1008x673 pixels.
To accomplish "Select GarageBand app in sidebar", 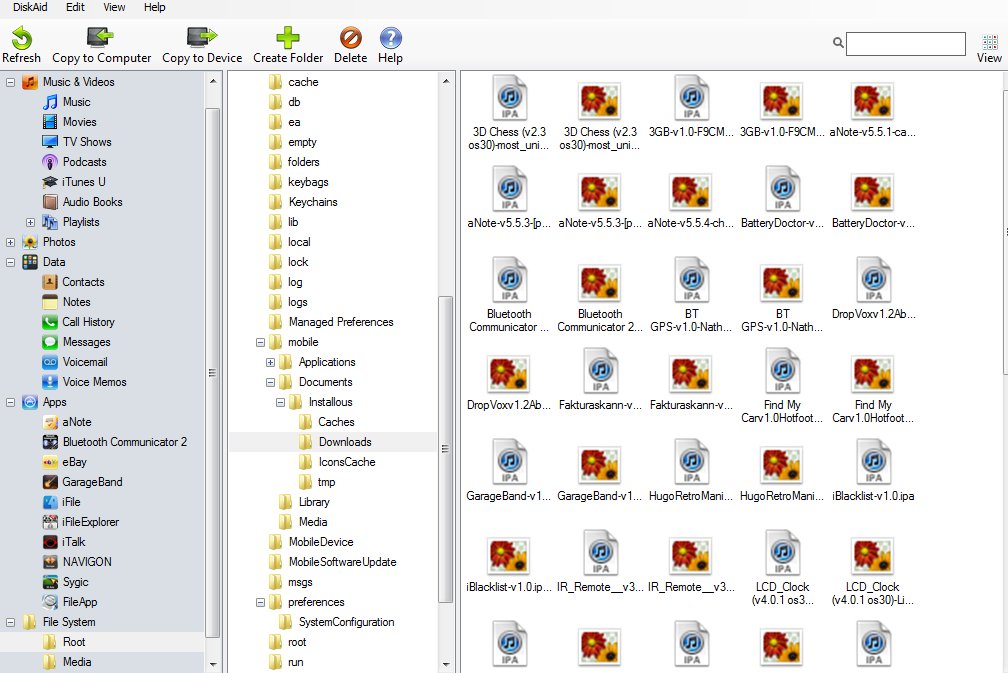I will [x=92, y=481].
